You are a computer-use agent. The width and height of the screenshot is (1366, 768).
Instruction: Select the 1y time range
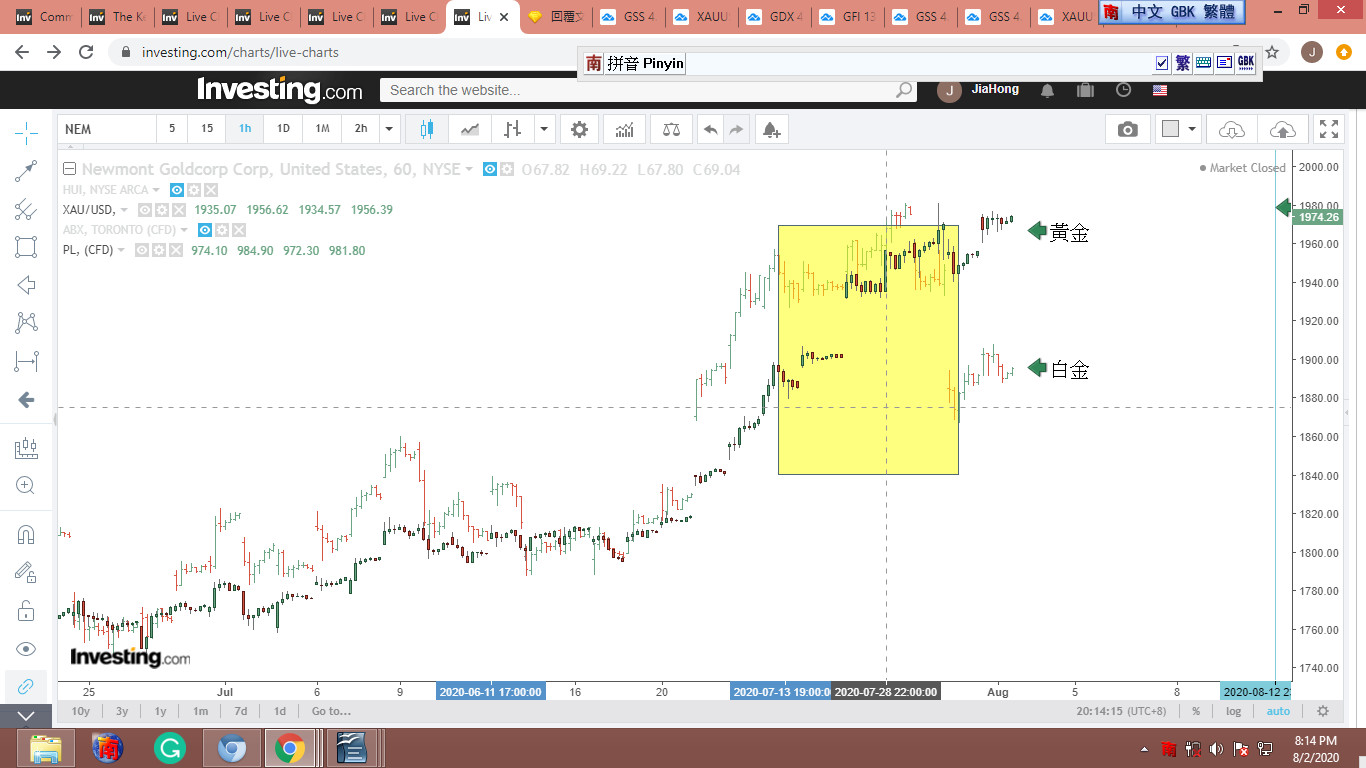[x=160, y=711]
